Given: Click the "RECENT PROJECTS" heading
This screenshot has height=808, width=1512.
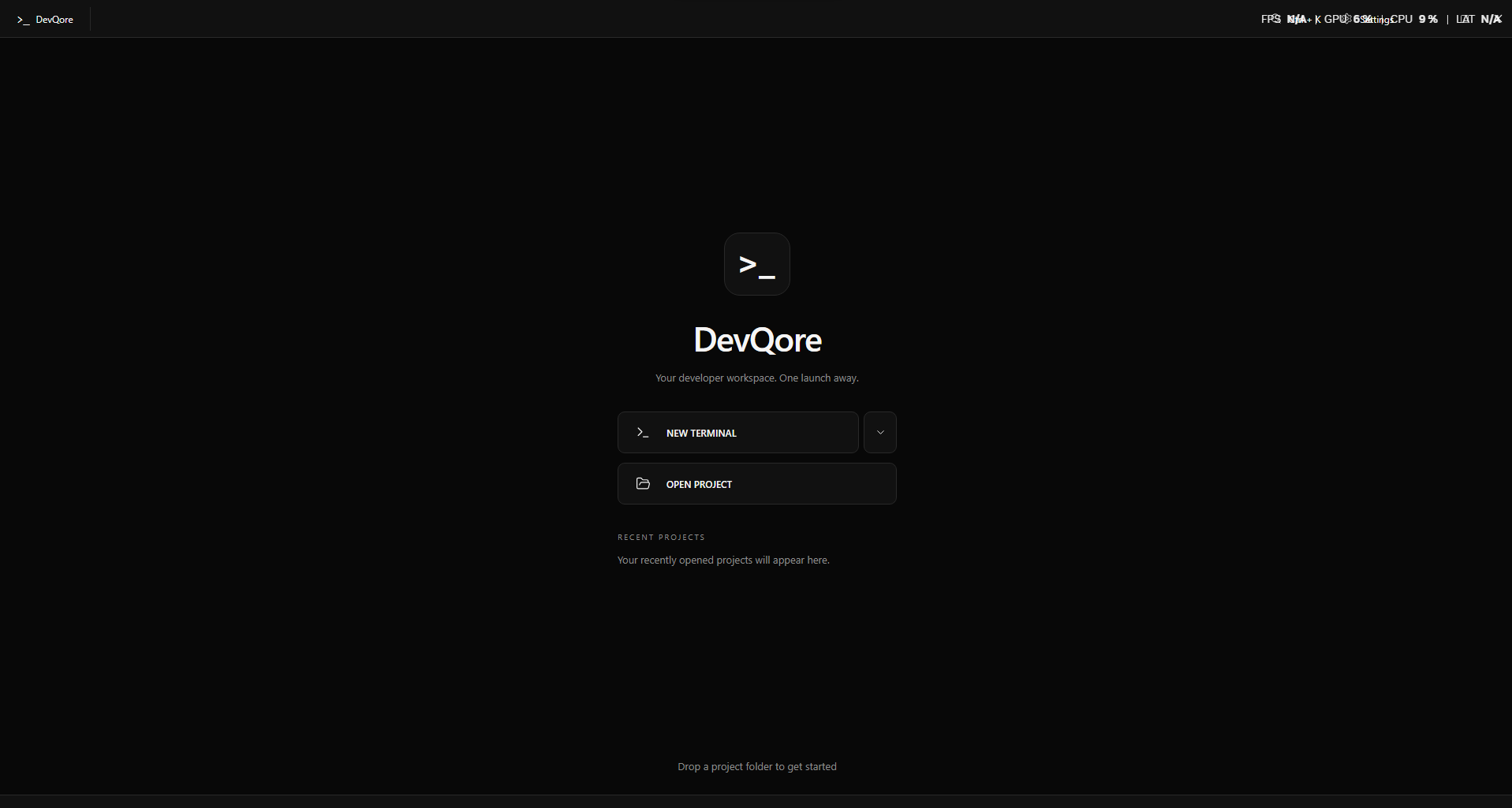Looking at the screenshot, I should (661, 537).
